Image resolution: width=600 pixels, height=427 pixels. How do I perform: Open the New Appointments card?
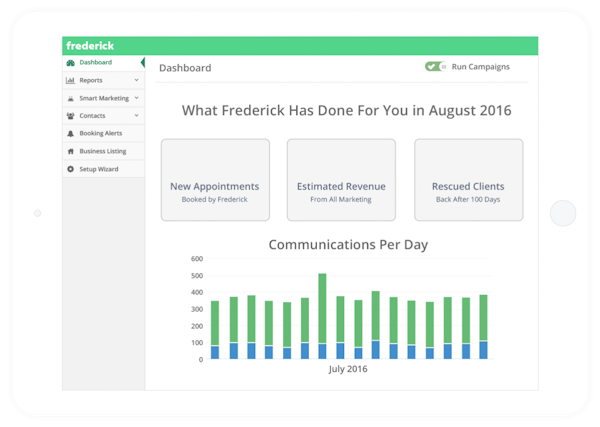pyautogui.click(x=215, y=180)
